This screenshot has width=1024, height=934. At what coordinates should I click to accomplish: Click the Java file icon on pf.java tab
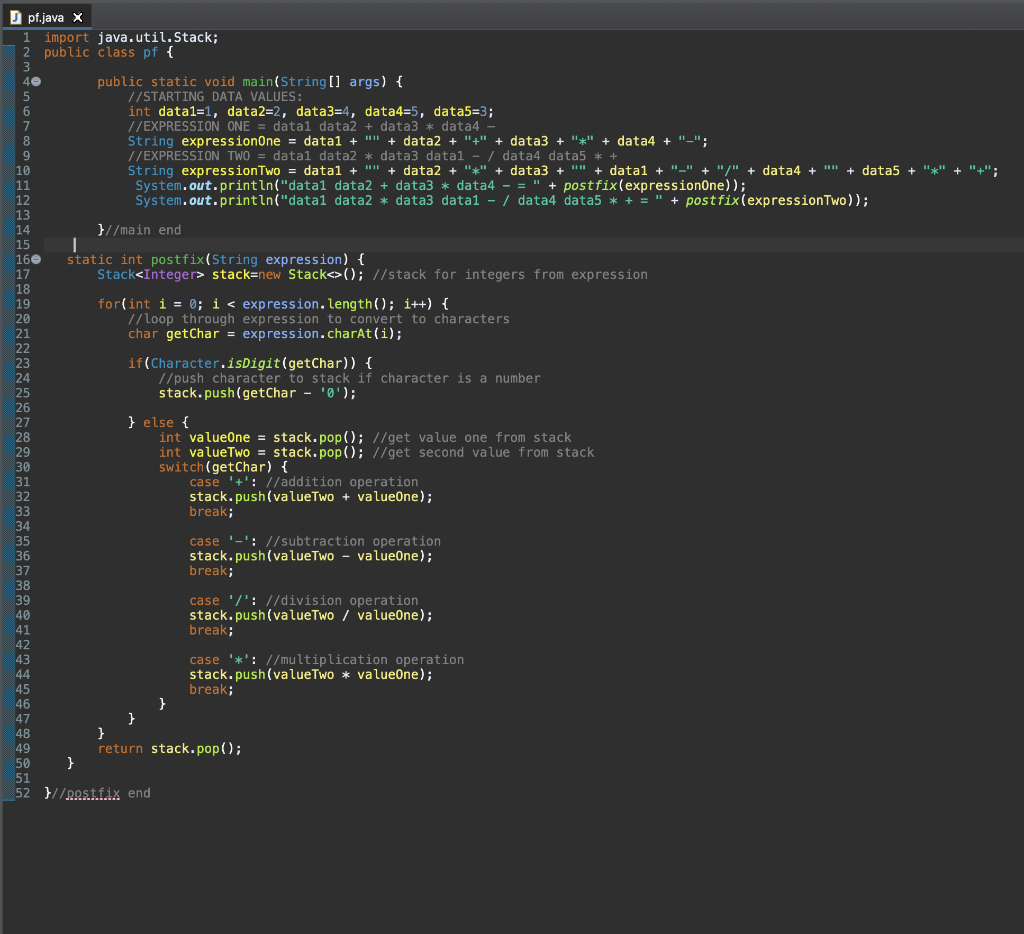pyautogui.click(x=16, y=18)
